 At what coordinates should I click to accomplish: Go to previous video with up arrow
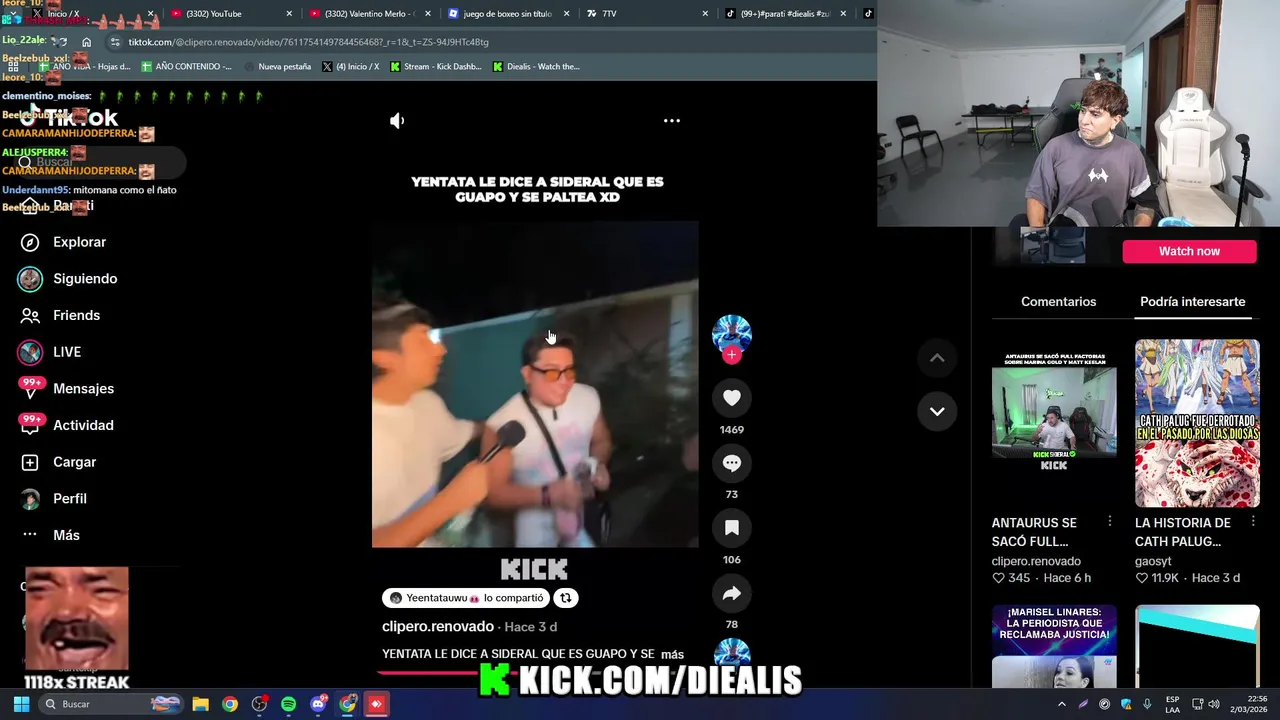(937, 358)
